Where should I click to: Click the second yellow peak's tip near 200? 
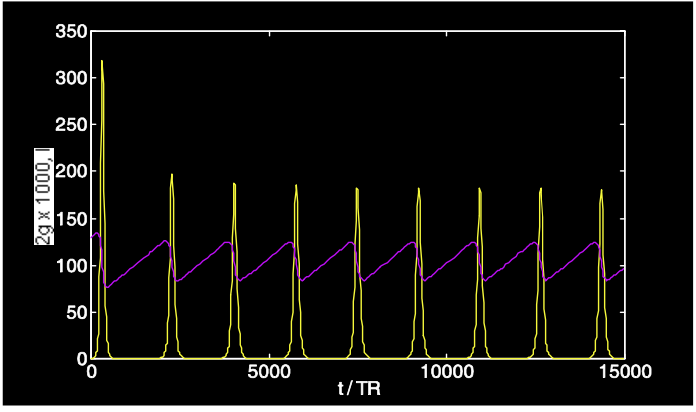[x=172, y=174]
